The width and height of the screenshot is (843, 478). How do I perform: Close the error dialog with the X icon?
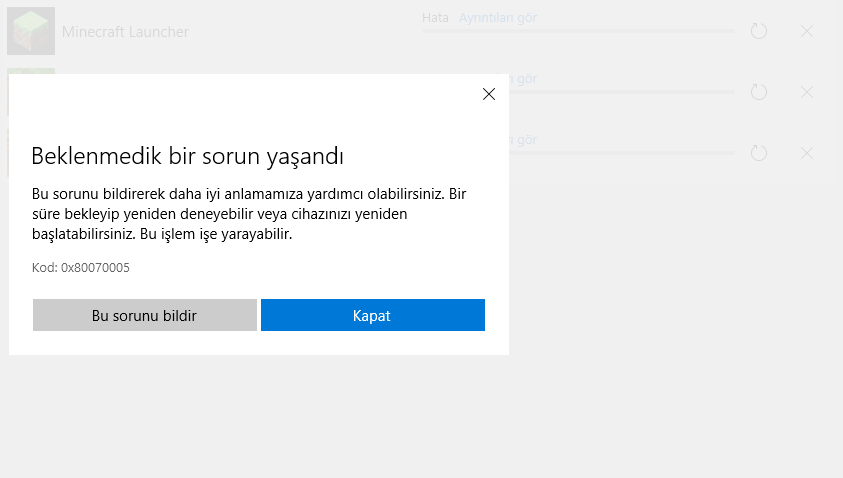click(489, 94)
